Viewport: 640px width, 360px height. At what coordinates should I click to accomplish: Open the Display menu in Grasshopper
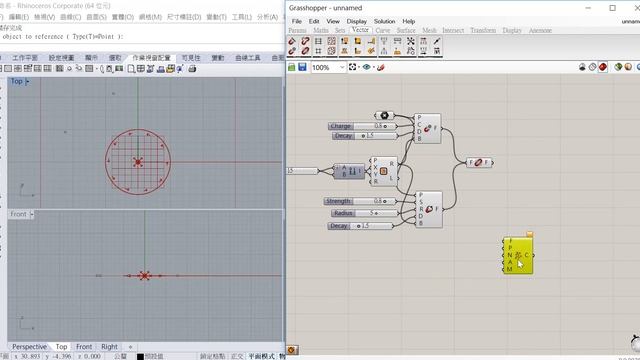pyautogui.click(x=357, y=21)
